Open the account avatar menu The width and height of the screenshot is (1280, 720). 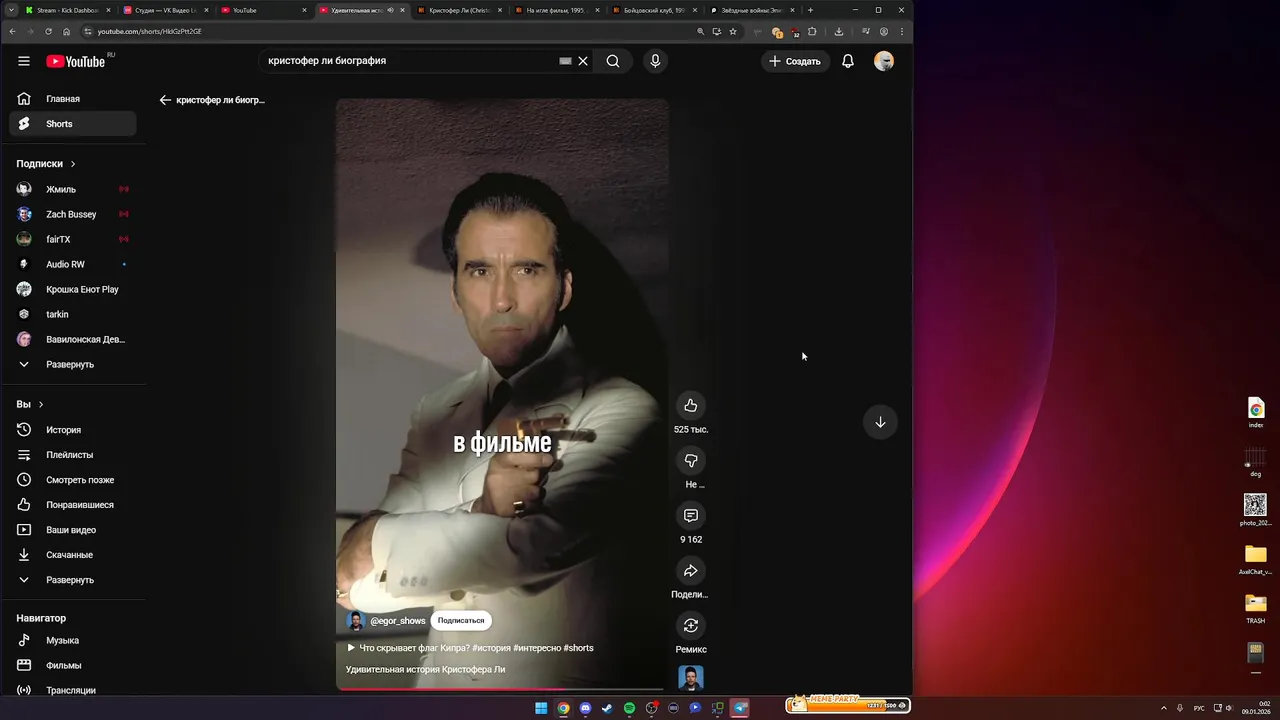click(x=884, y=61)
